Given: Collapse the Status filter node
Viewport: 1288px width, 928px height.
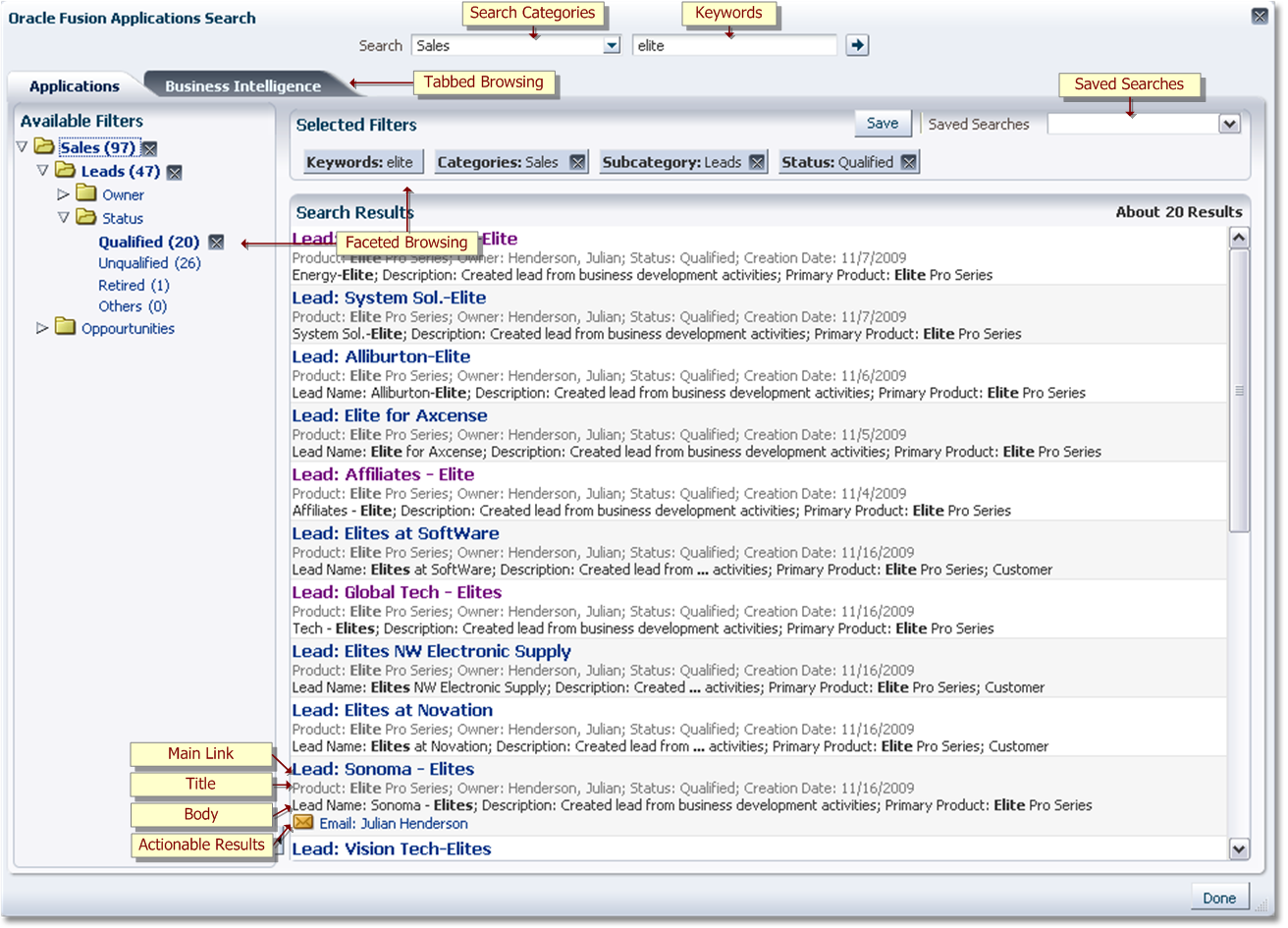Looking at the screenshot, I should (64, 218).
